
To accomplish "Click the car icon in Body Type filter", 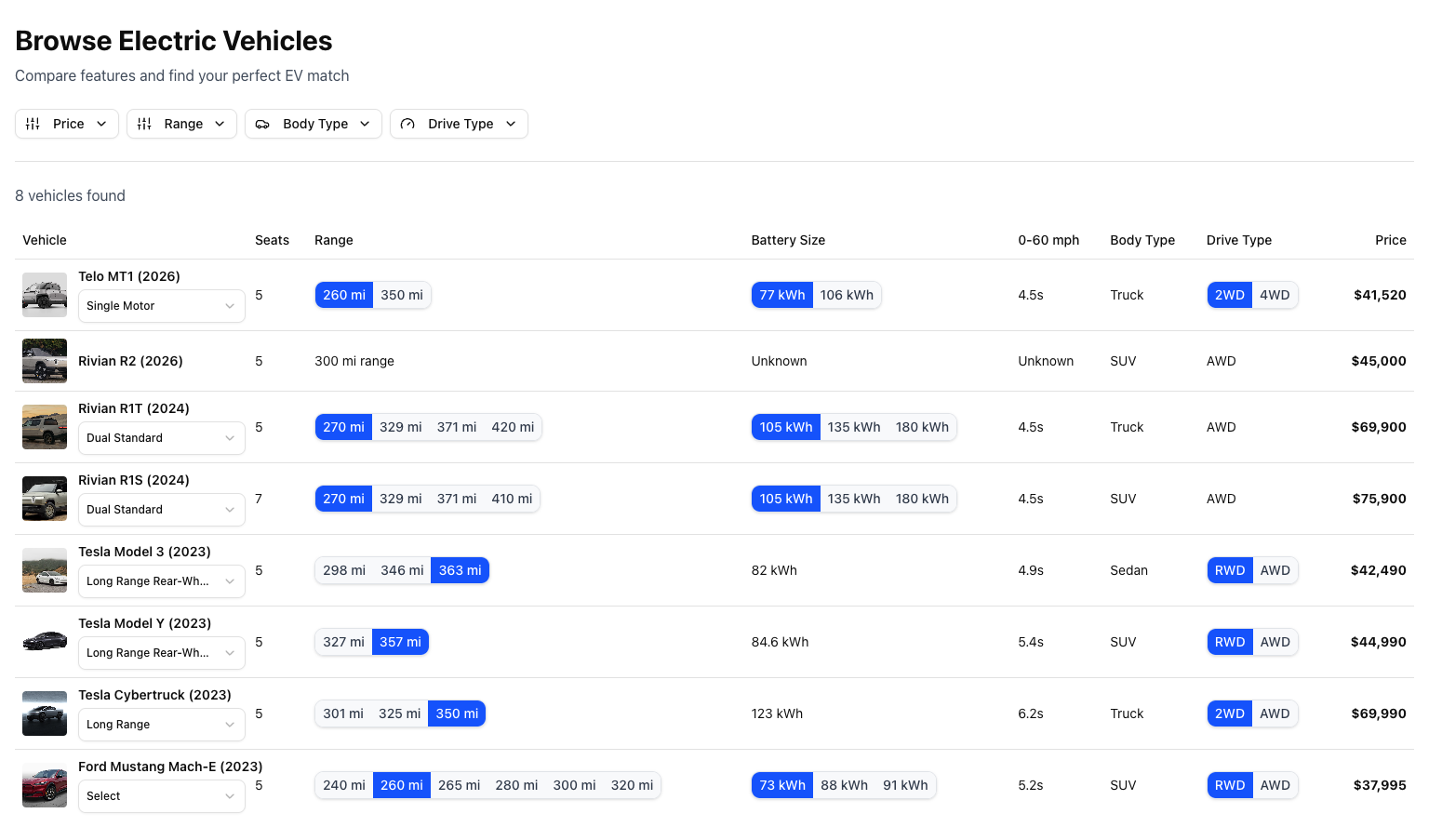I will tap(262, 124).
